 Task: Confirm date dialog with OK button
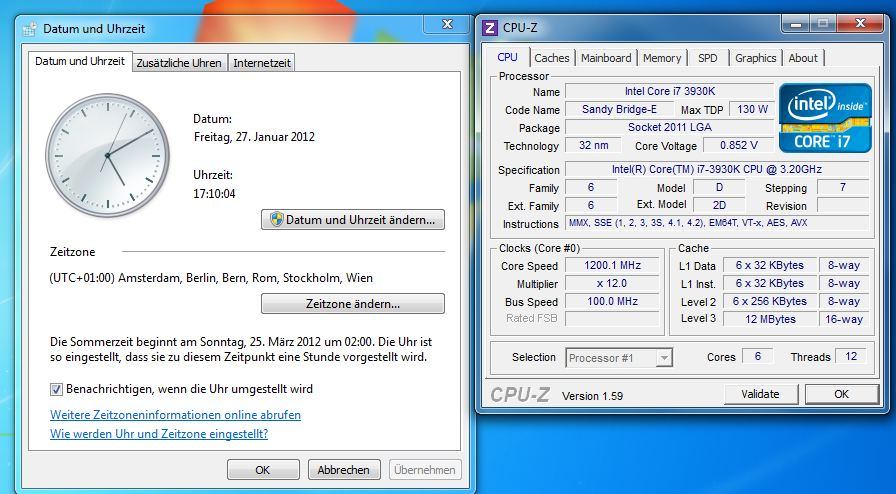click(x=263, y=470)
